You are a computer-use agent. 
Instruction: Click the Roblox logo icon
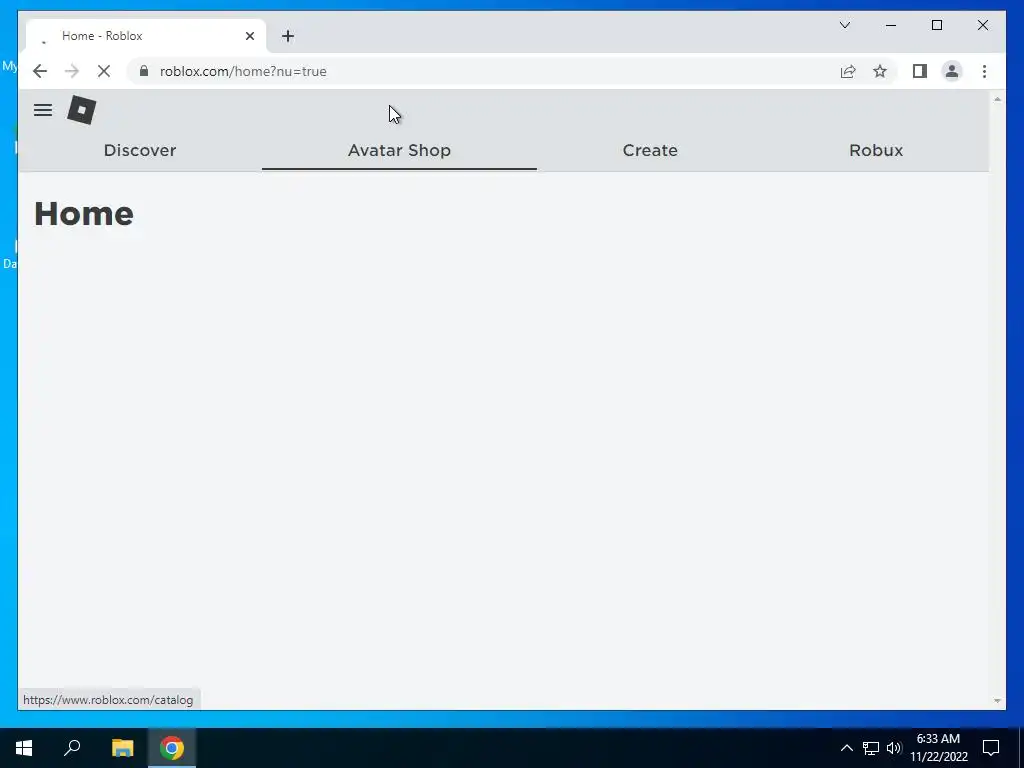point(82,110)
